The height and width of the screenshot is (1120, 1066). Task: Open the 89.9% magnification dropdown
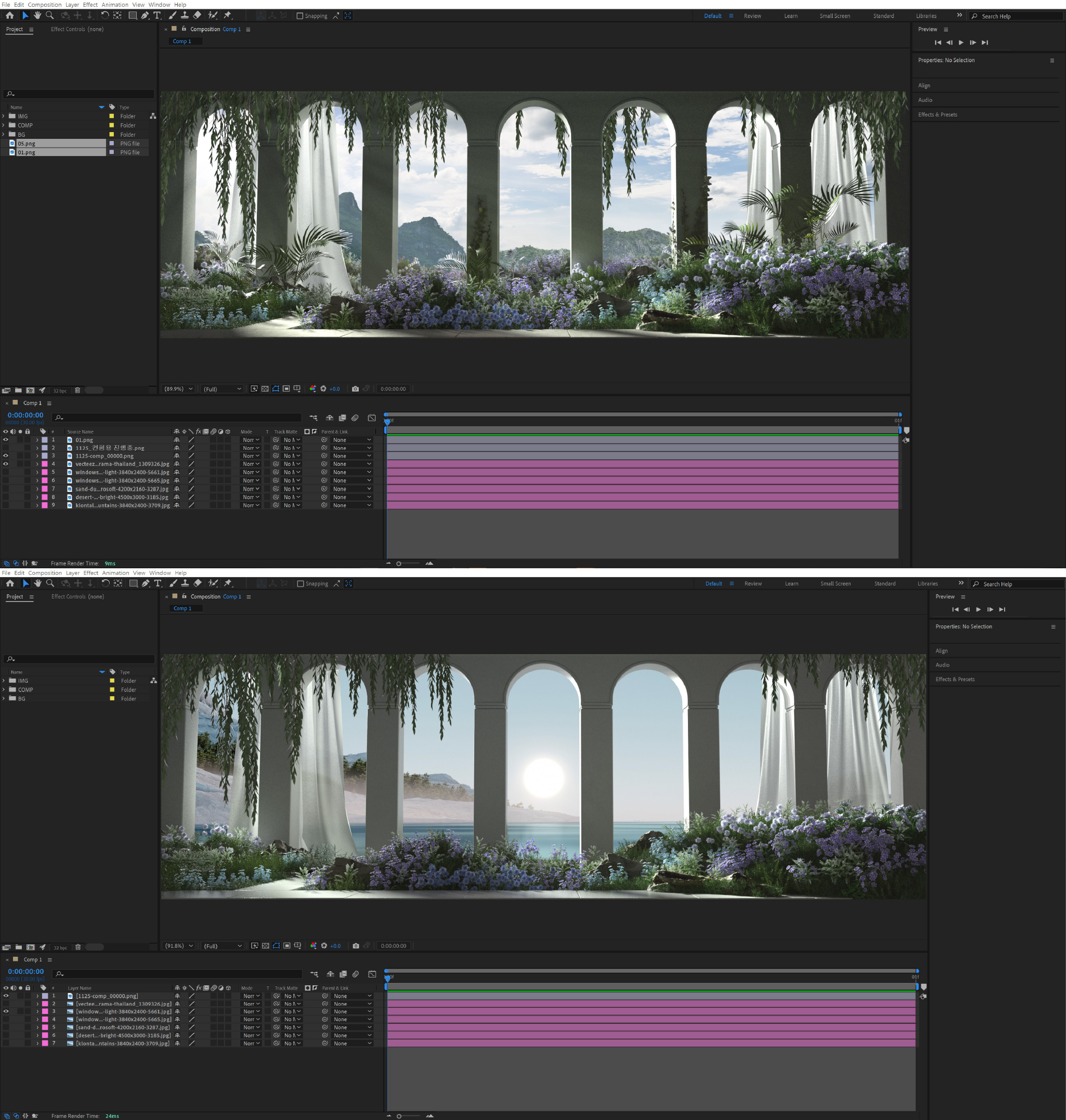coord(178,389)
